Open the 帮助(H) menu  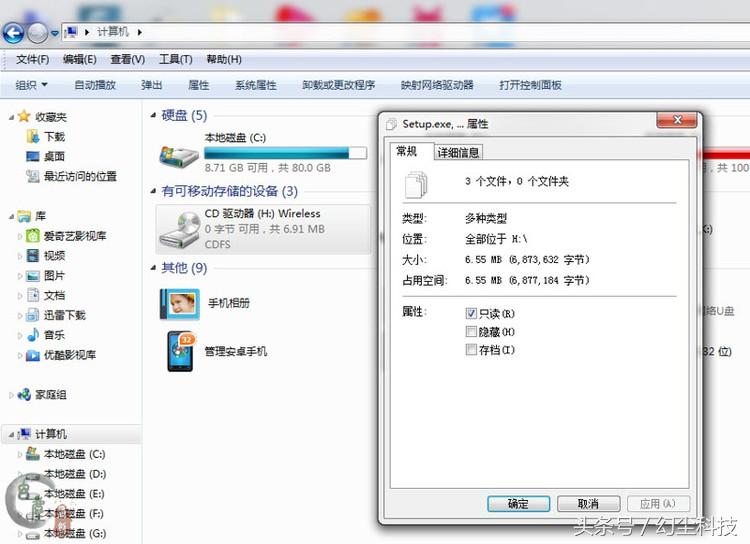tap(224, 59)
